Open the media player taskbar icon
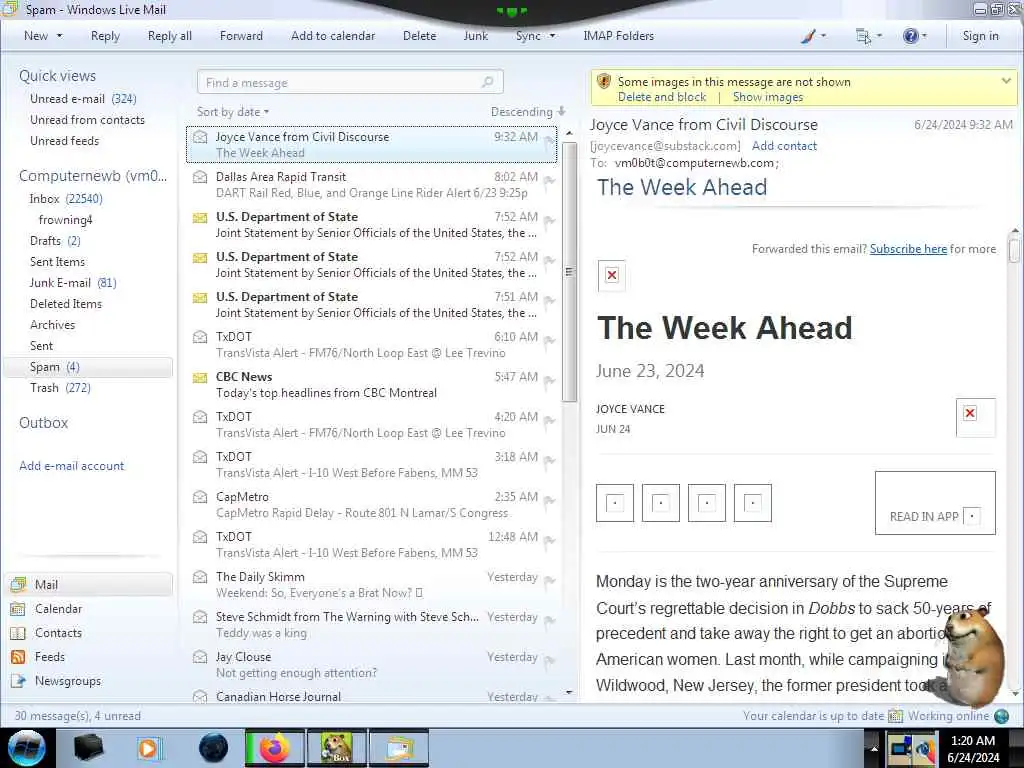 coord(148,748)
